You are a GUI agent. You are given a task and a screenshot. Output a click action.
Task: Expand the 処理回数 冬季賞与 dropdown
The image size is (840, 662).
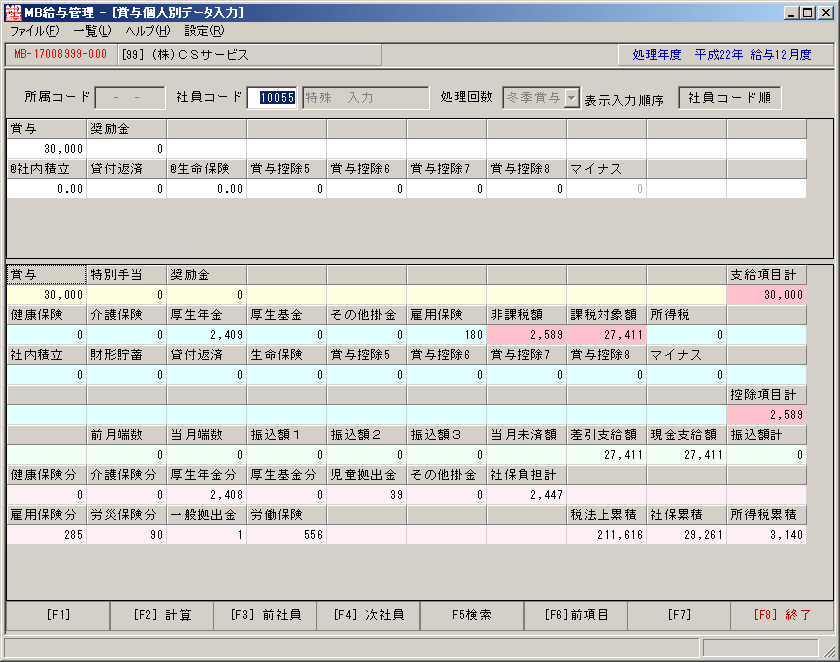pos(572,98)
